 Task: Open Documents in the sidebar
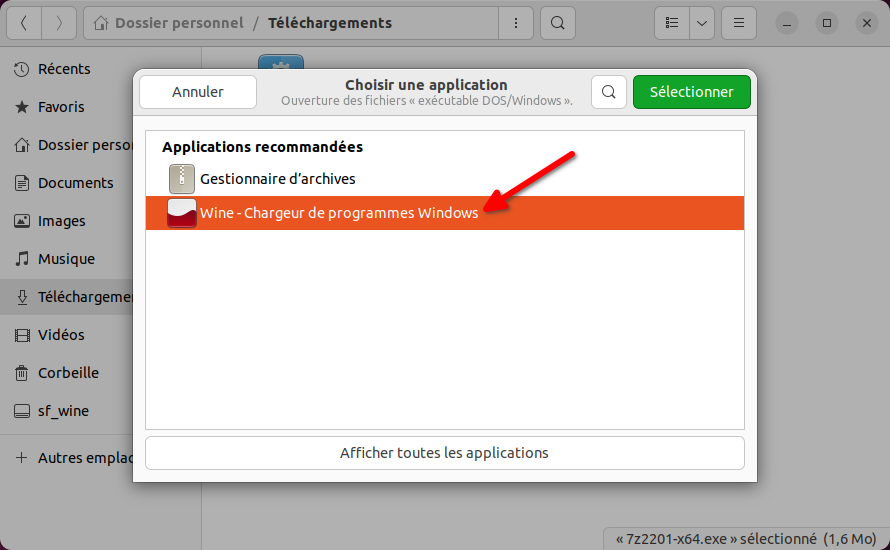click(67, 183)
